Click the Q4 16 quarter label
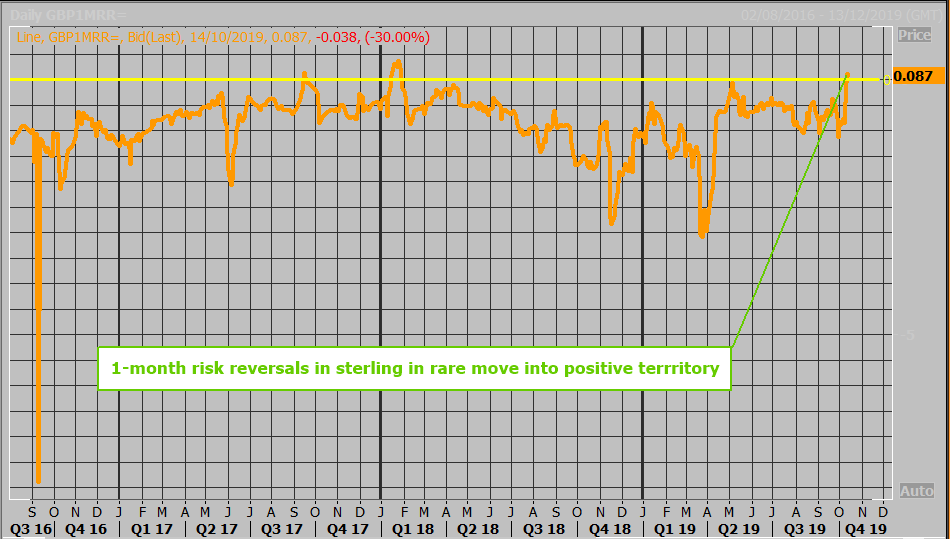 click(85, 529)
